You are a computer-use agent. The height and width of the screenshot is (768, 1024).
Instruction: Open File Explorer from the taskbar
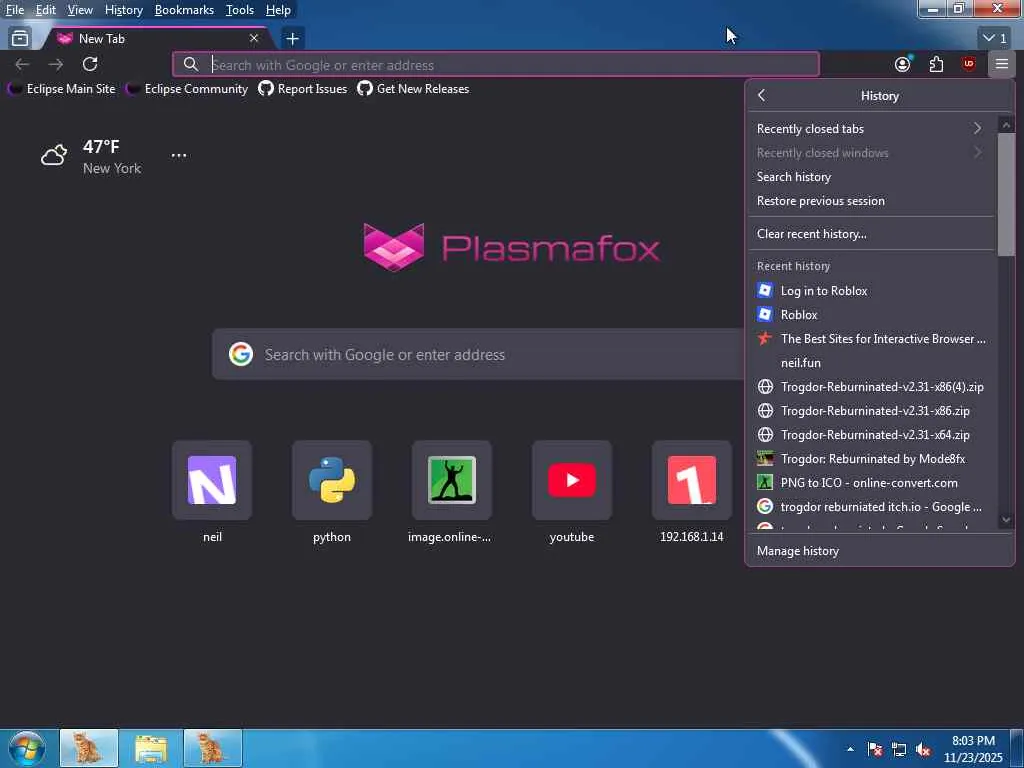(151, 748)
